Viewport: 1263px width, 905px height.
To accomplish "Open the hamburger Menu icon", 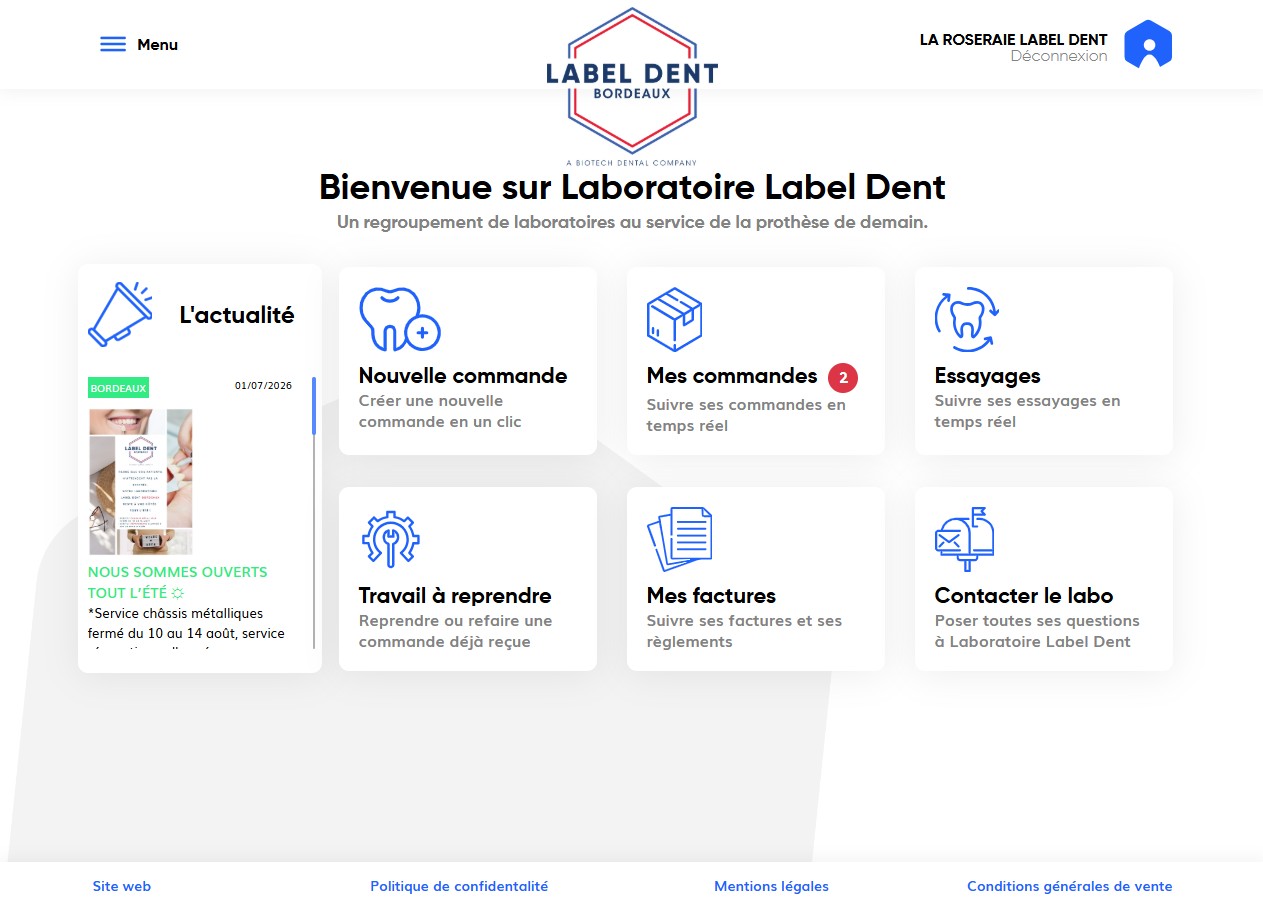I will 113,44.
